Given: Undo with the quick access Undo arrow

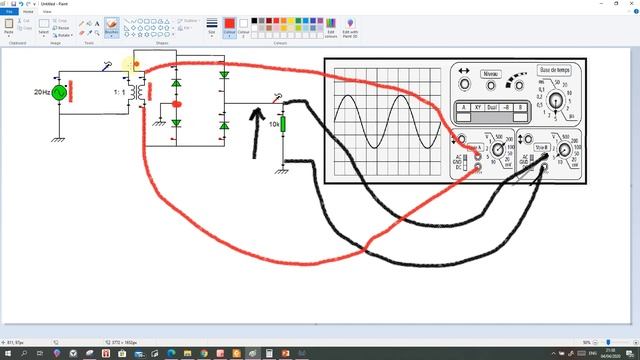Looking at the screenshot, I should [x=21, y=4].
